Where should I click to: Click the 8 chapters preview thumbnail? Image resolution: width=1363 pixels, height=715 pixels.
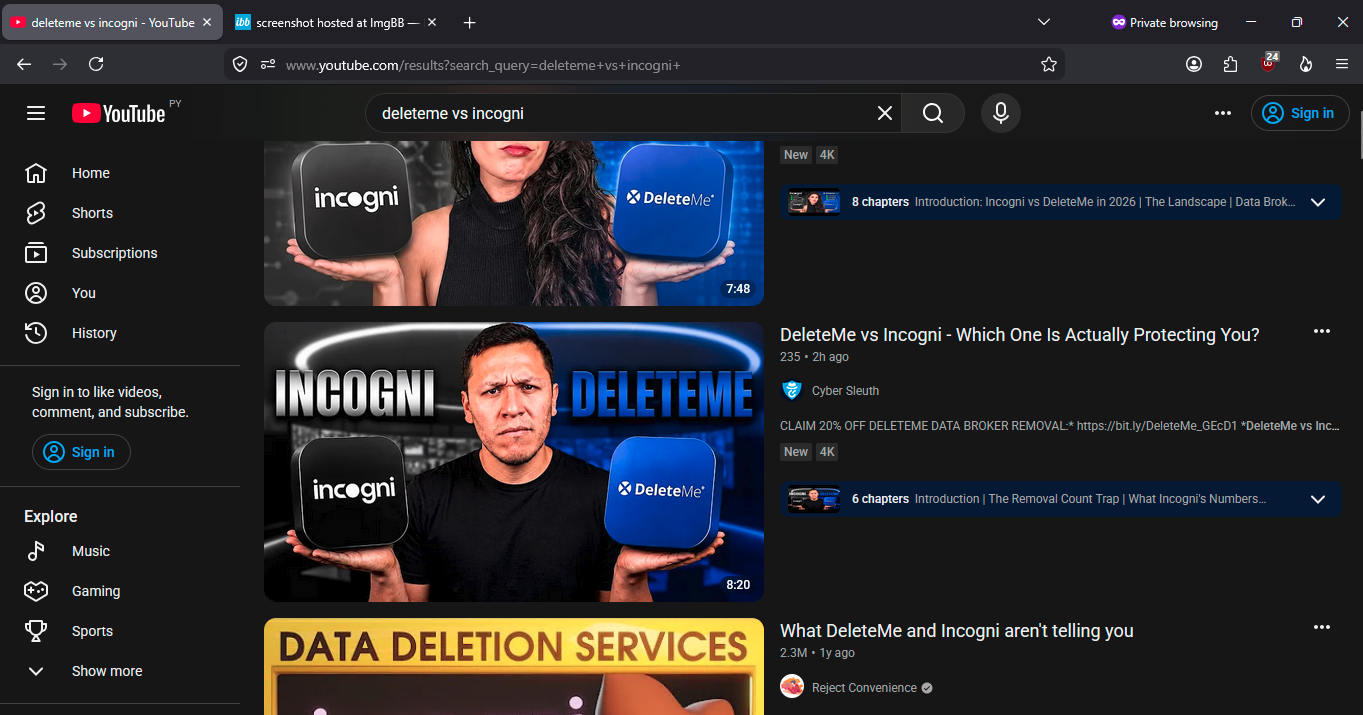(814, 202)
